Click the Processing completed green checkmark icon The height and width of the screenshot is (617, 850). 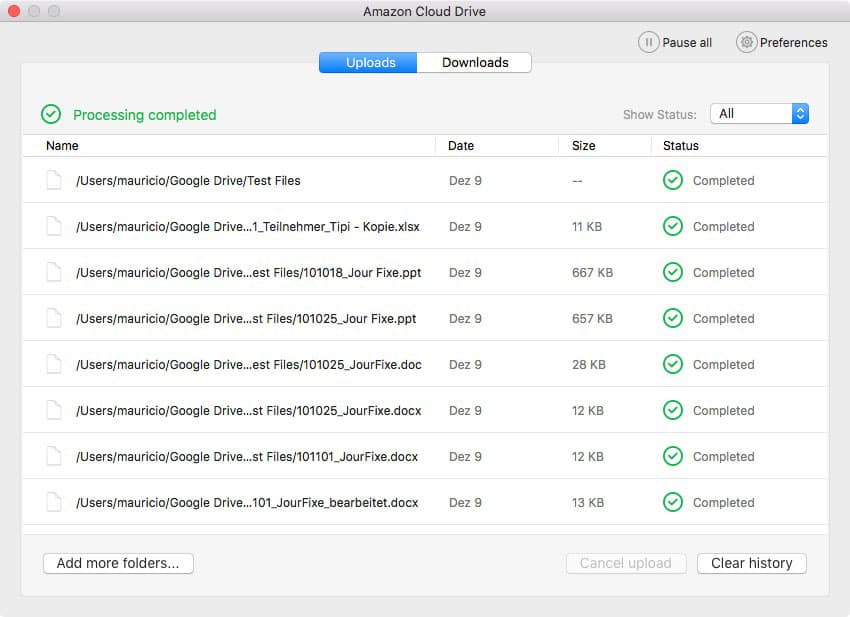(x=51, y=114)
